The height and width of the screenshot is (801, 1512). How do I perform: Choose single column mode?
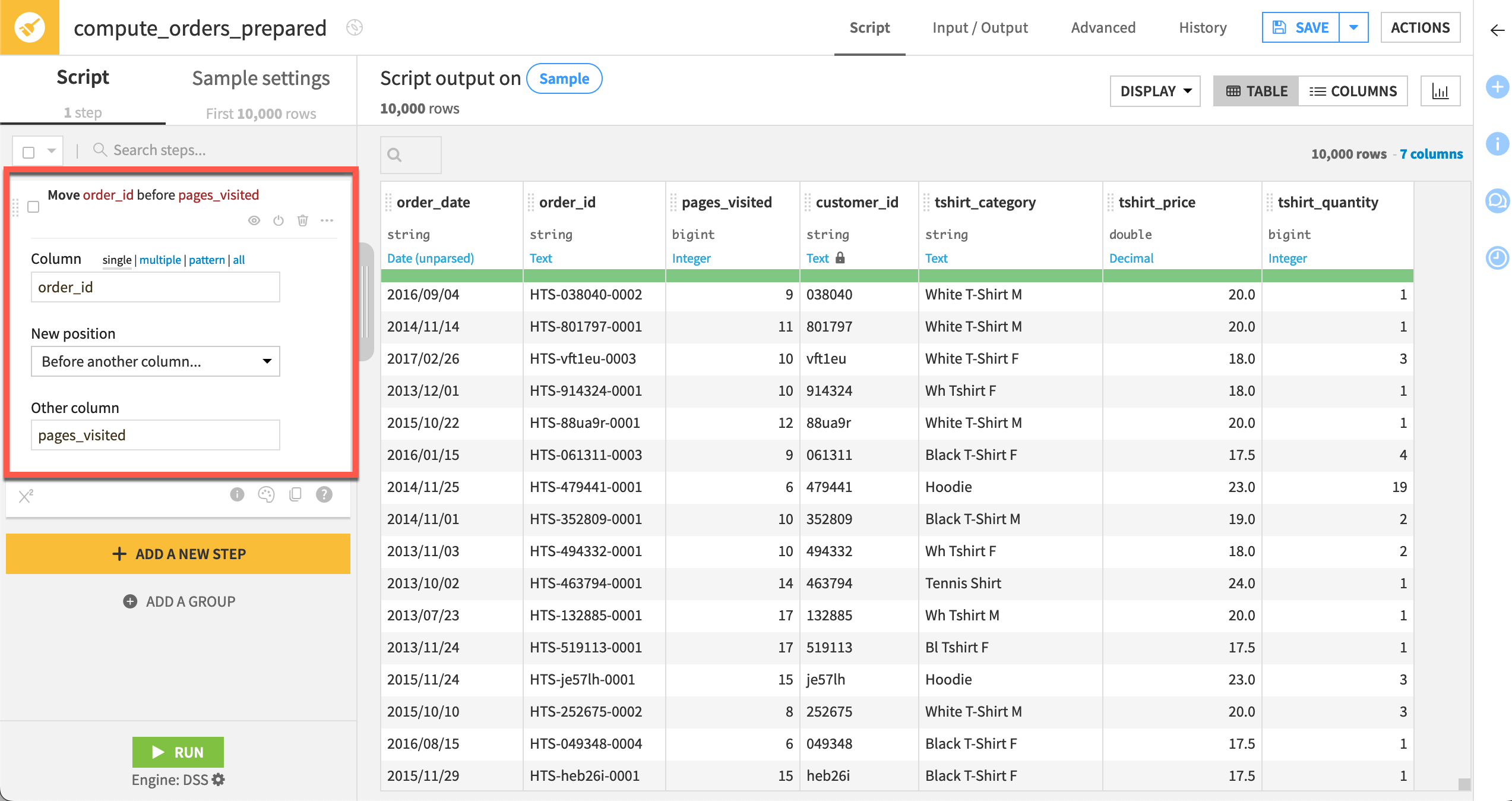pos(117,260)
